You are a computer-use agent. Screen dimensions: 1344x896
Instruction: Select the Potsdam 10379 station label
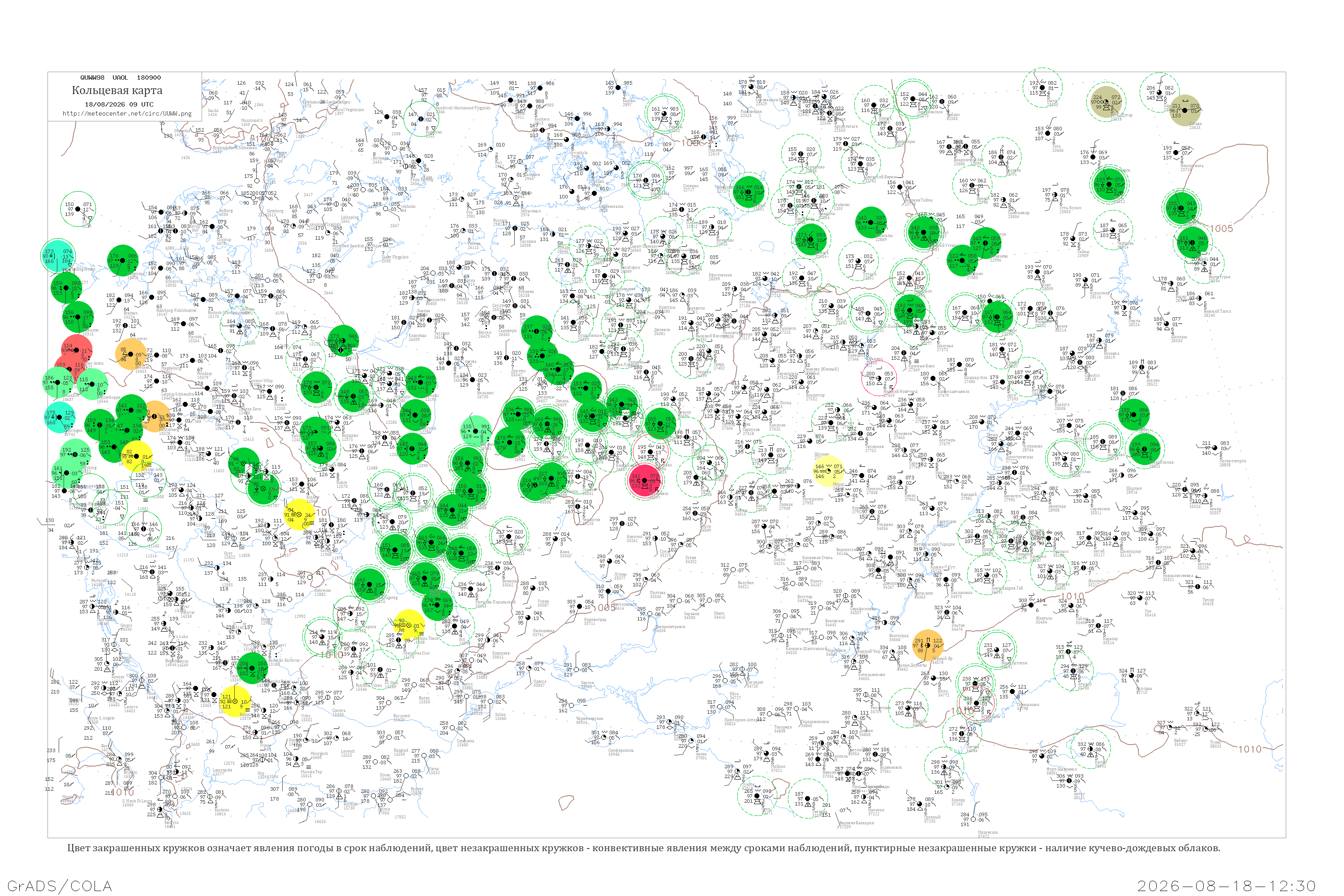coord(204,375)
